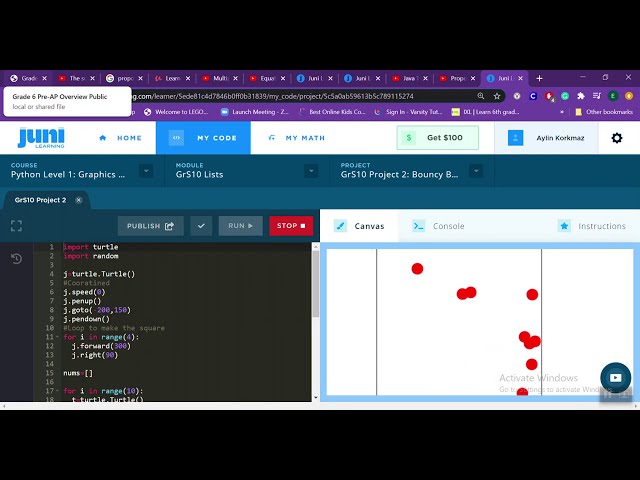The image size is (640, 480).
Task: Open the MY MATH section
Action: pos(296,138)
